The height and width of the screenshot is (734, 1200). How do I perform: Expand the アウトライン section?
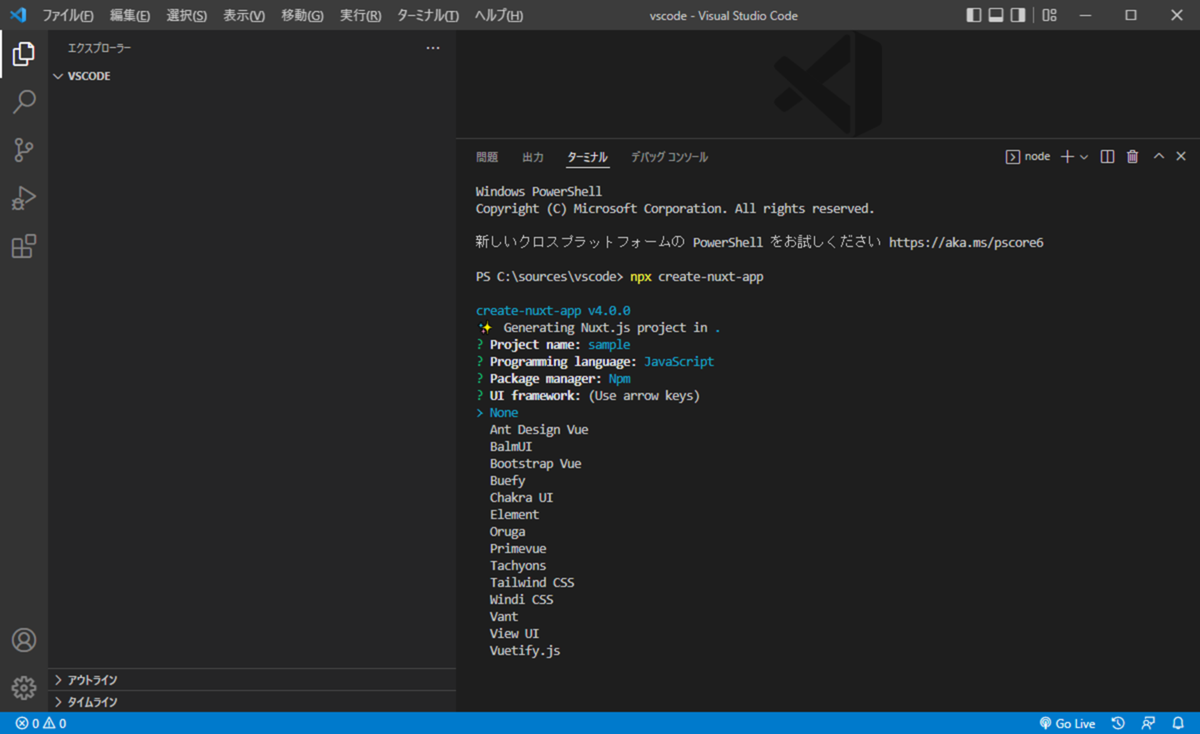252,680
